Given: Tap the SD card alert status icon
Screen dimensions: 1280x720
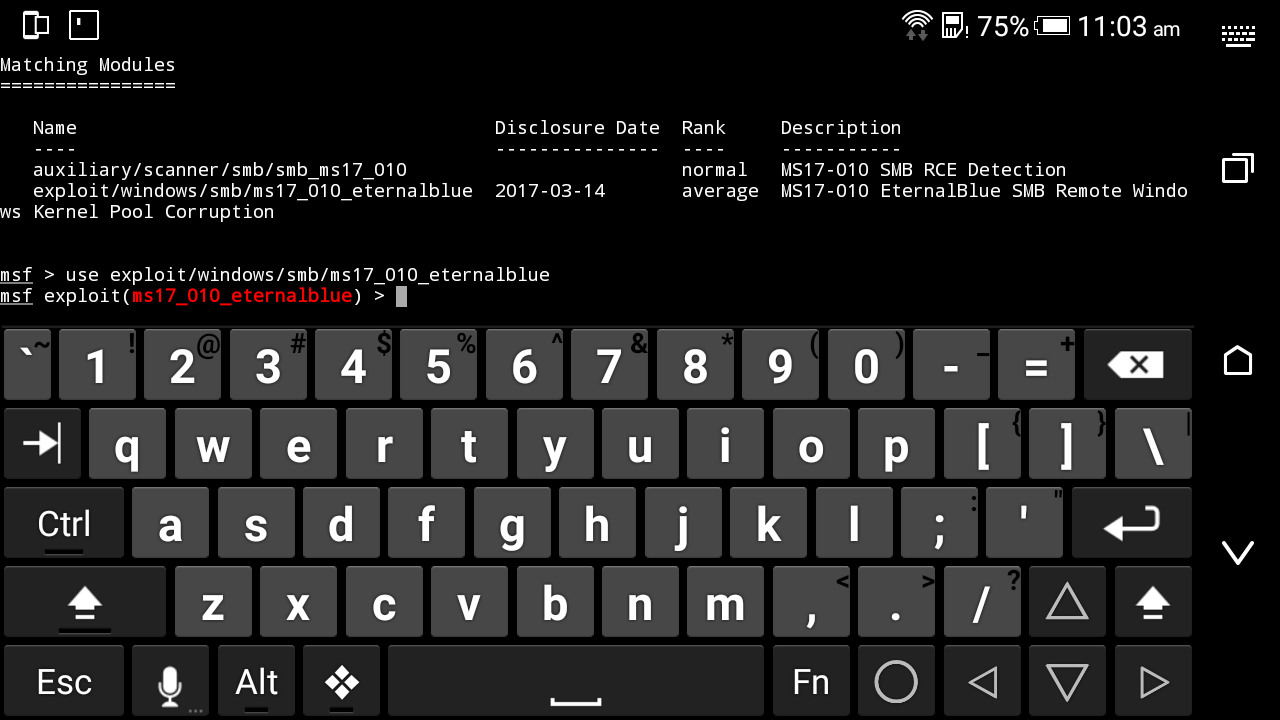Looking at the screenshot, I should (x=954, y=25).
